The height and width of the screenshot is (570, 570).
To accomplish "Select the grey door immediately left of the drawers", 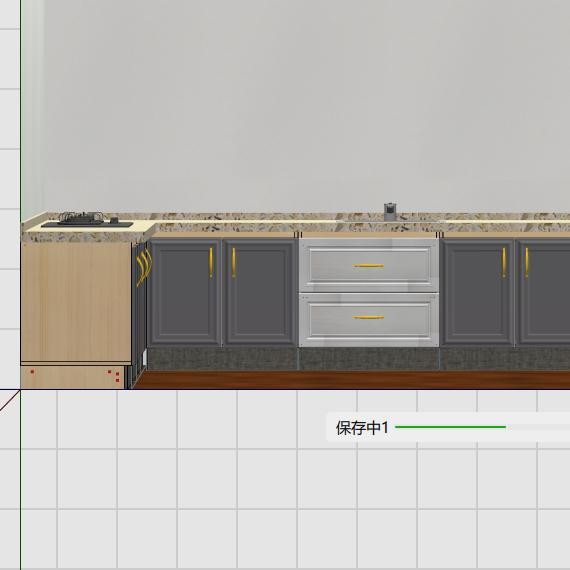I will [260, 292].
